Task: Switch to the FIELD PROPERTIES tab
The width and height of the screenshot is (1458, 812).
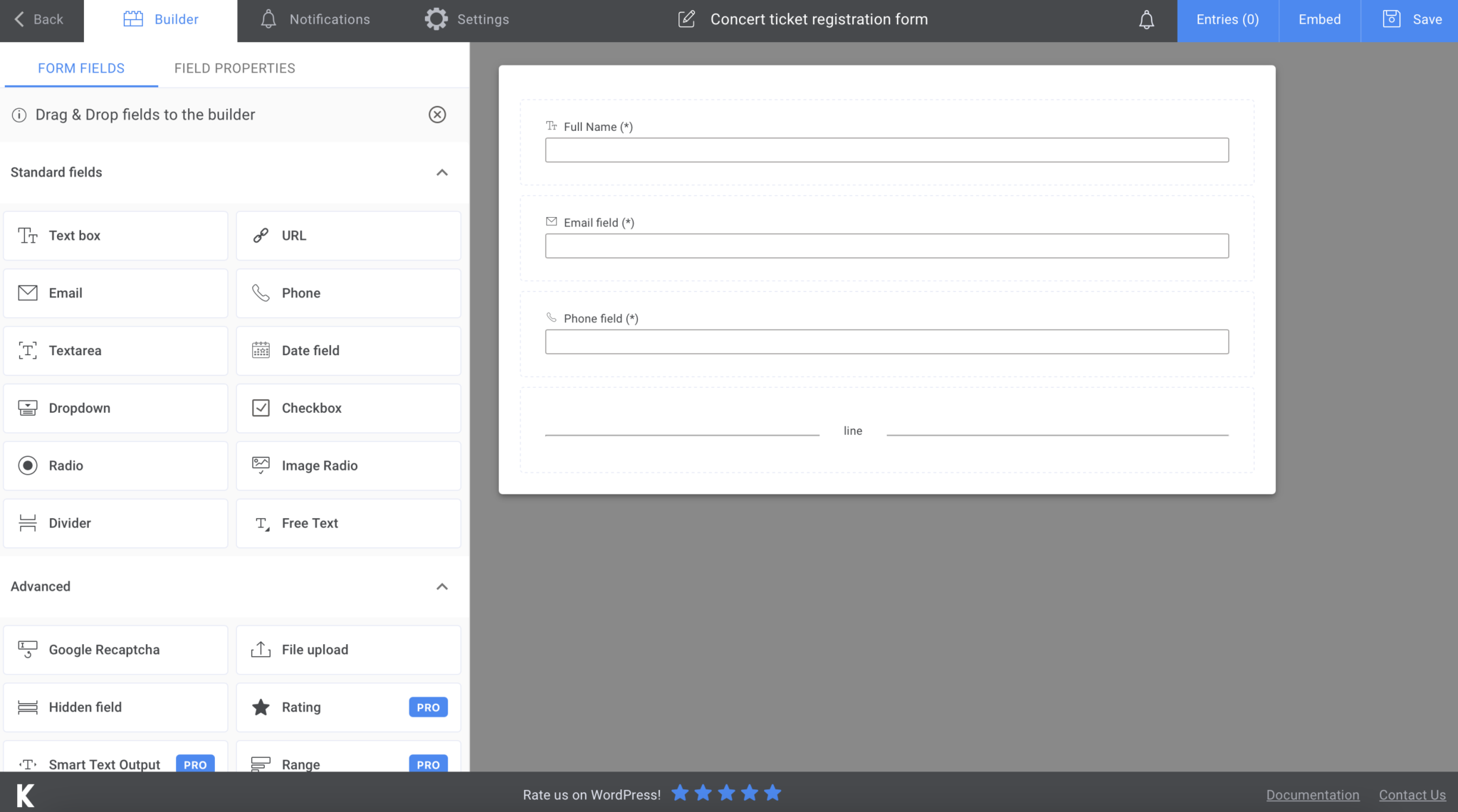Action: coord(234,68)
